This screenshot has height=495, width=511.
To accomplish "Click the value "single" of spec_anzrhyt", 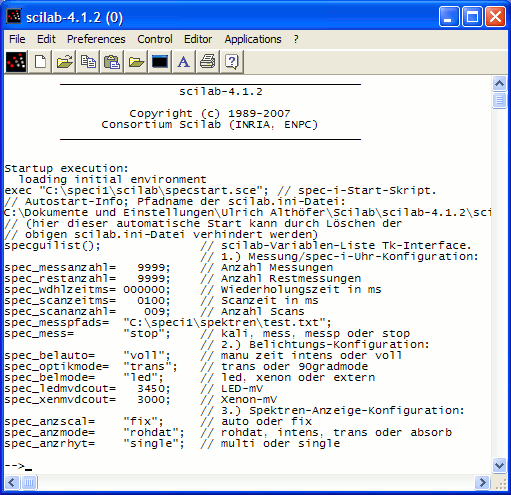I will click(151, 444).
